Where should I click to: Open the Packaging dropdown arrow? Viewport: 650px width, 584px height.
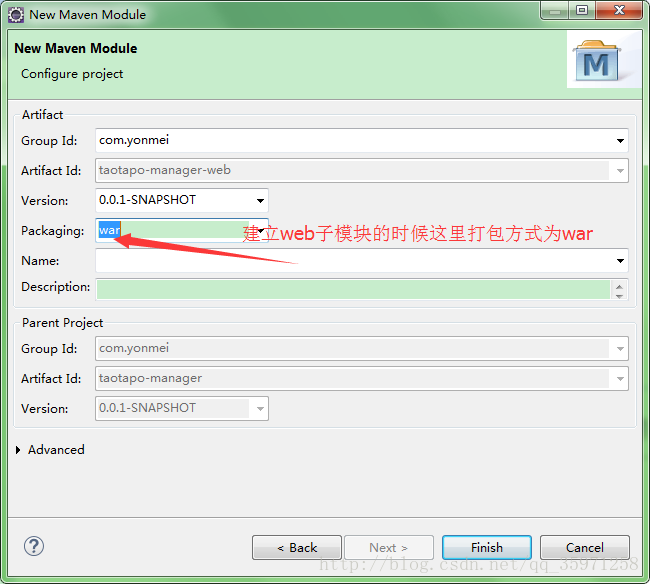tap(261, 230)
